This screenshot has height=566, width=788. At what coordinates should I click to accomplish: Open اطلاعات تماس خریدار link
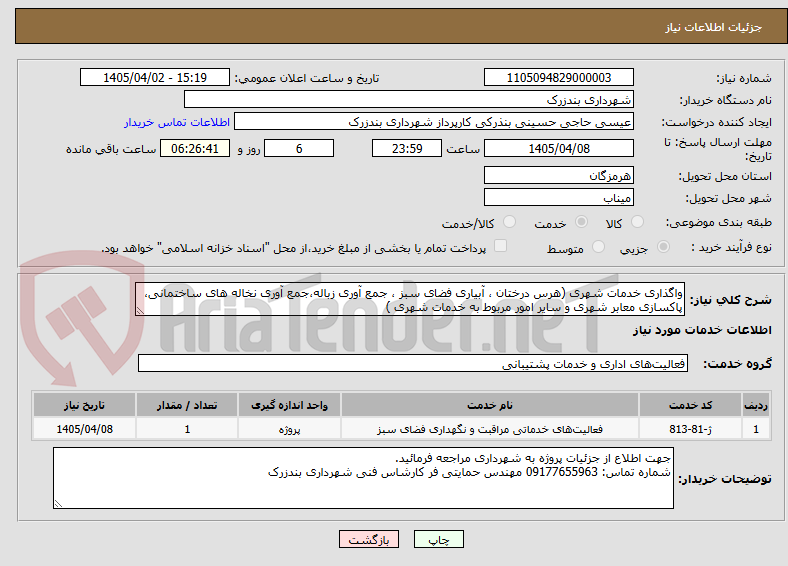(x=177, y=122)
